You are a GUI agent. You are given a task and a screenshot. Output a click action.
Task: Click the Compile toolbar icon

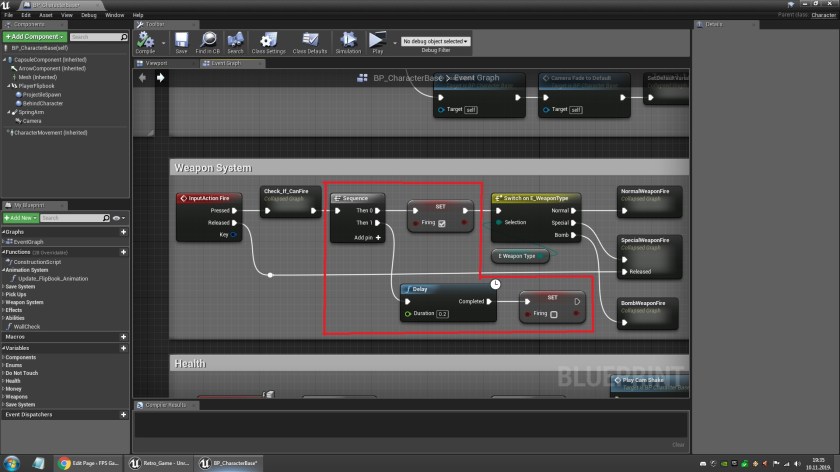145,41
